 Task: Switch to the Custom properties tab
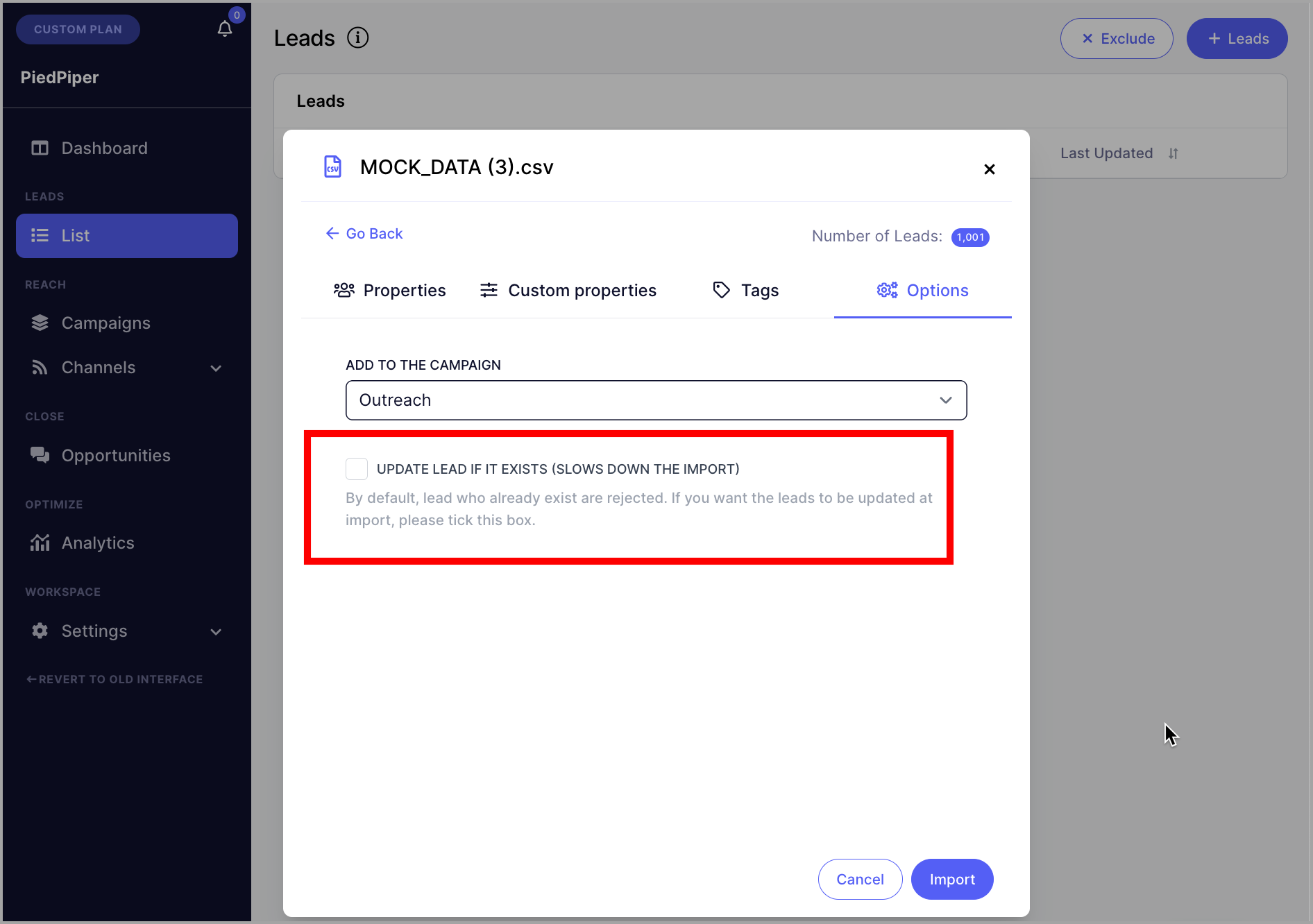pos(568,291)
